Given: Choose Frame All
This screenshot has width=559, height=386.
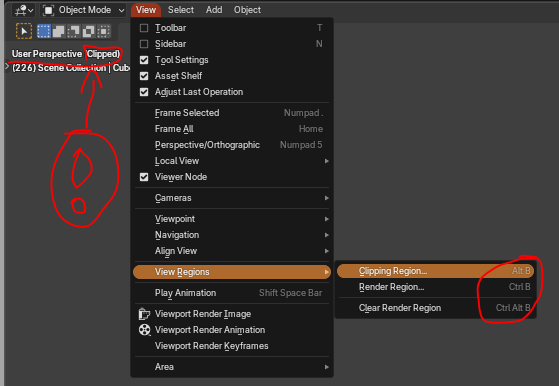Looking at the screenshot, I should [232, 129].
